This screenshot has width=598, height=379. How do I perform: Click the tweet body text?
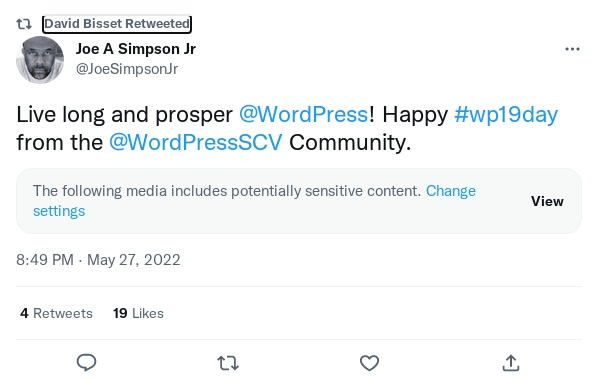pos(287,128)
